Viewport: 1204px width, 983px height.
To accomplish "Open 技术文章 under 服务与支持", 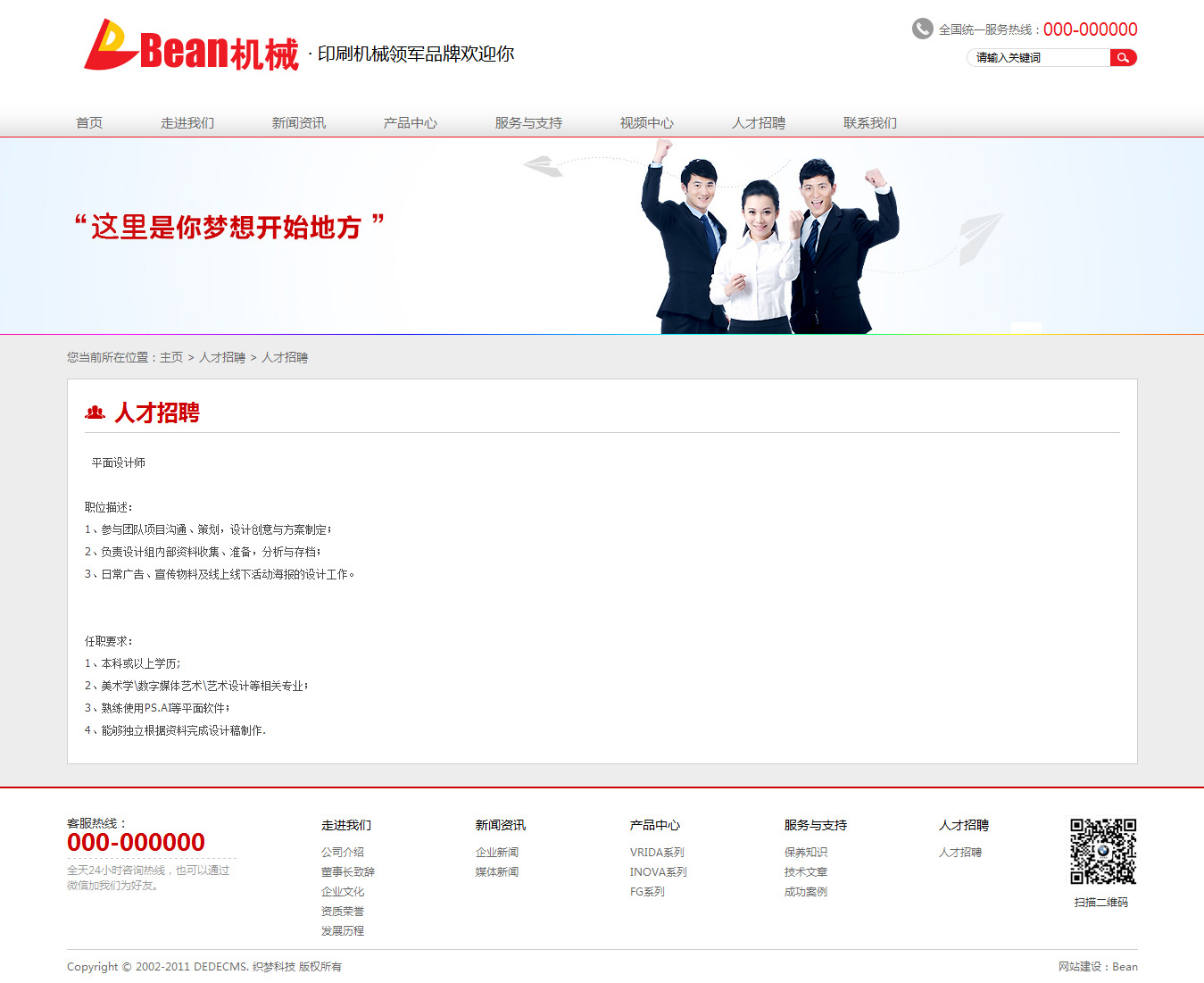I will 806,872.
